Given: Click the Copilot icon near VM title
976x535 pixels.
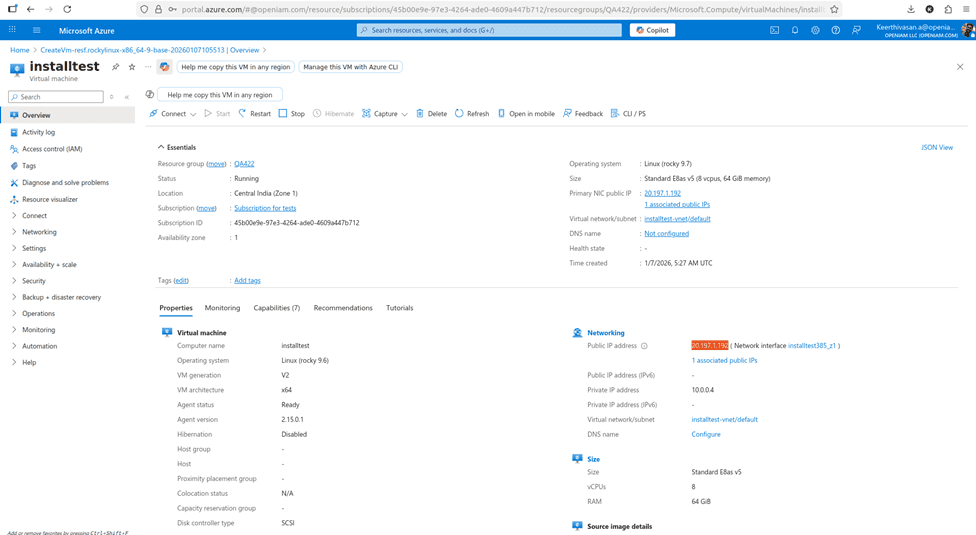Looking at the screenshot, I should (164, 67).
